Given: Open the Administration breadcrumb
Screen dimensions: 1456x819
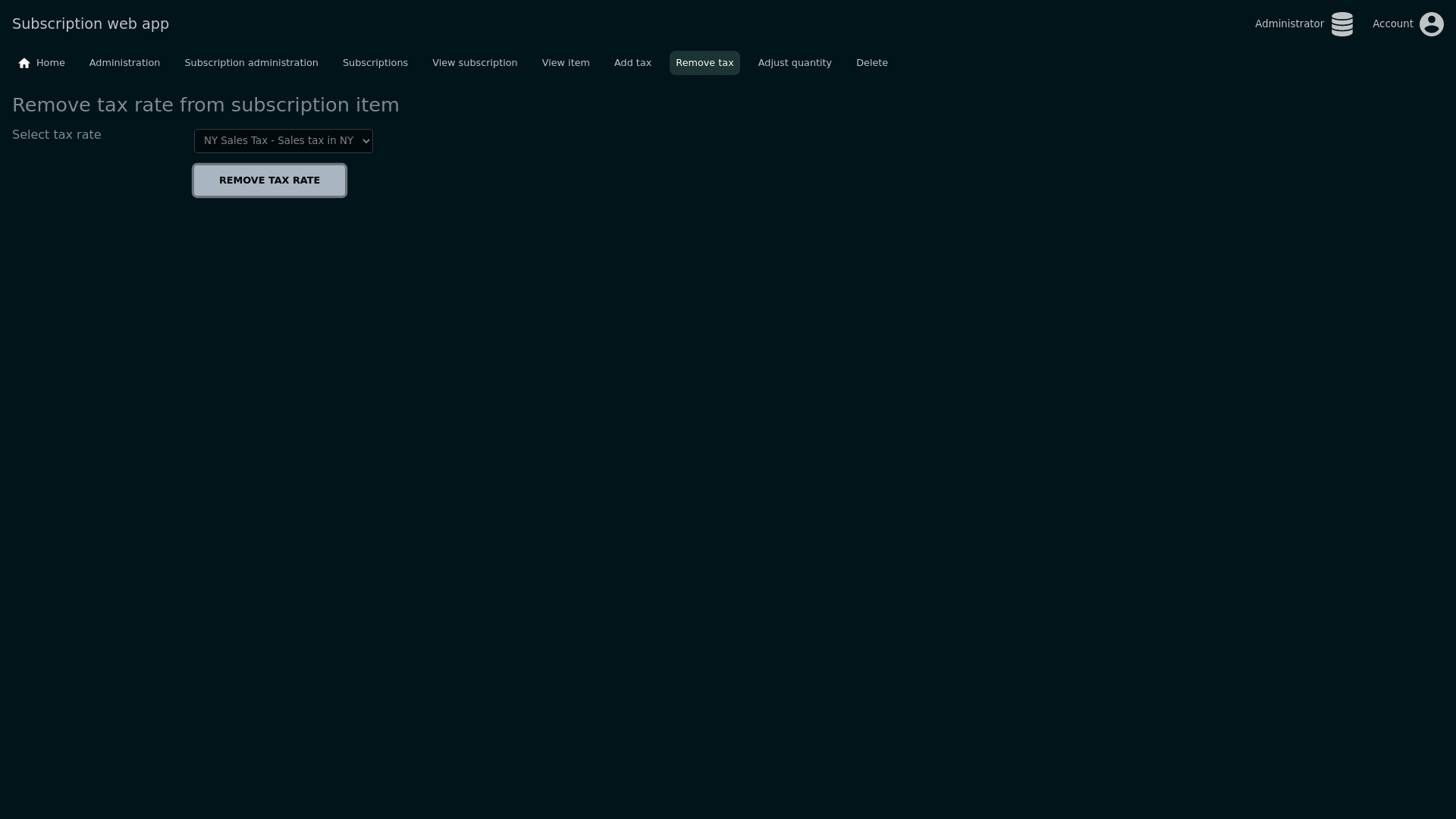Looking at the screenshot, I should click(x=124, y=63).
